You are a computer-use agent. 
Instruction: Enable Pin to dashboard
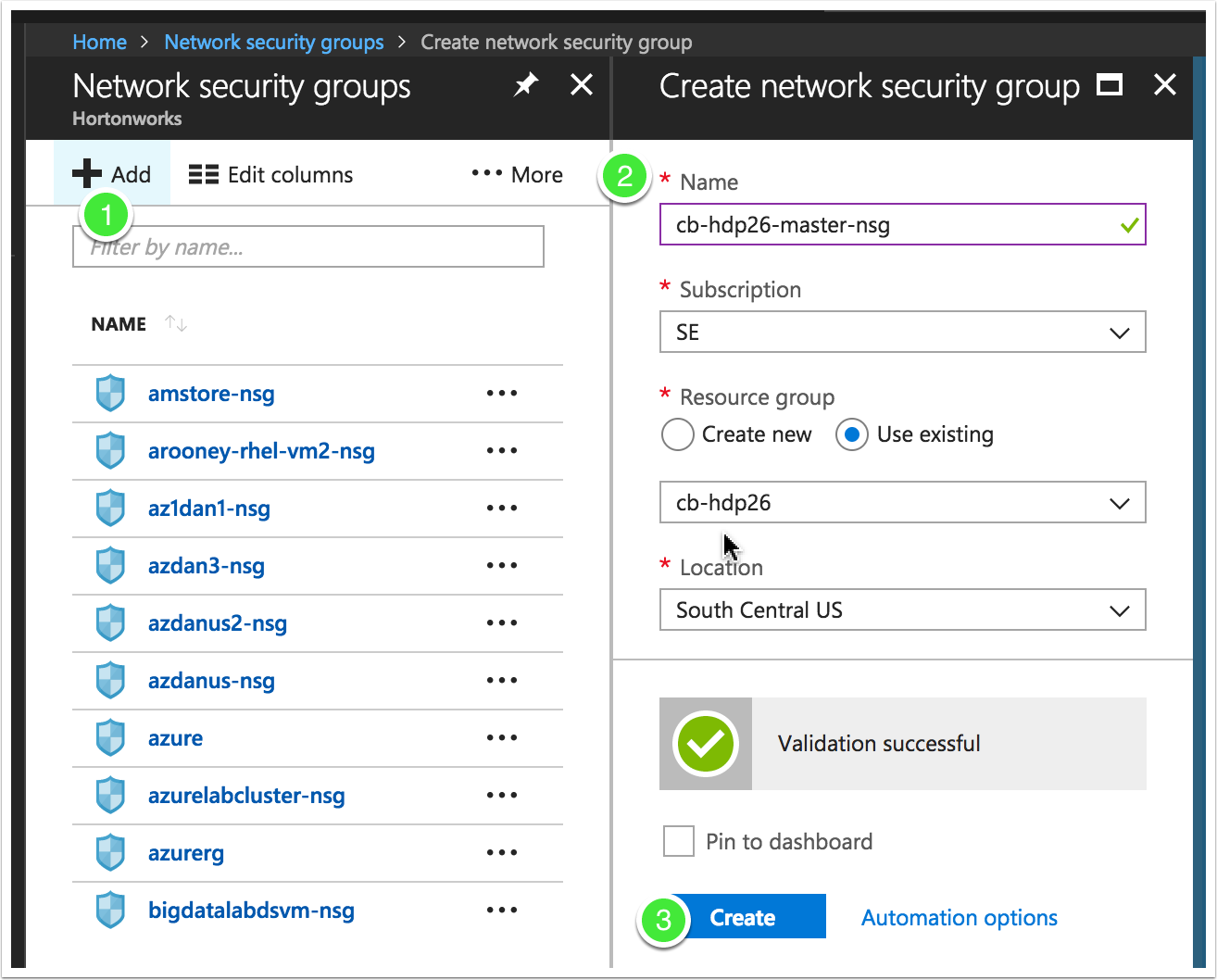[678, 841]
